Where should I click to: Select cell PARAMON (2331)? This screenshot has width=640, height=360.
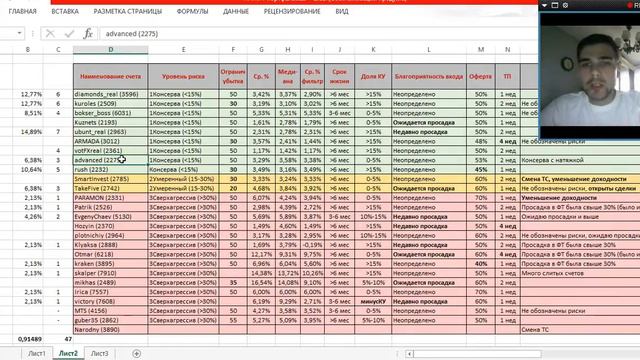coord(111,198)
